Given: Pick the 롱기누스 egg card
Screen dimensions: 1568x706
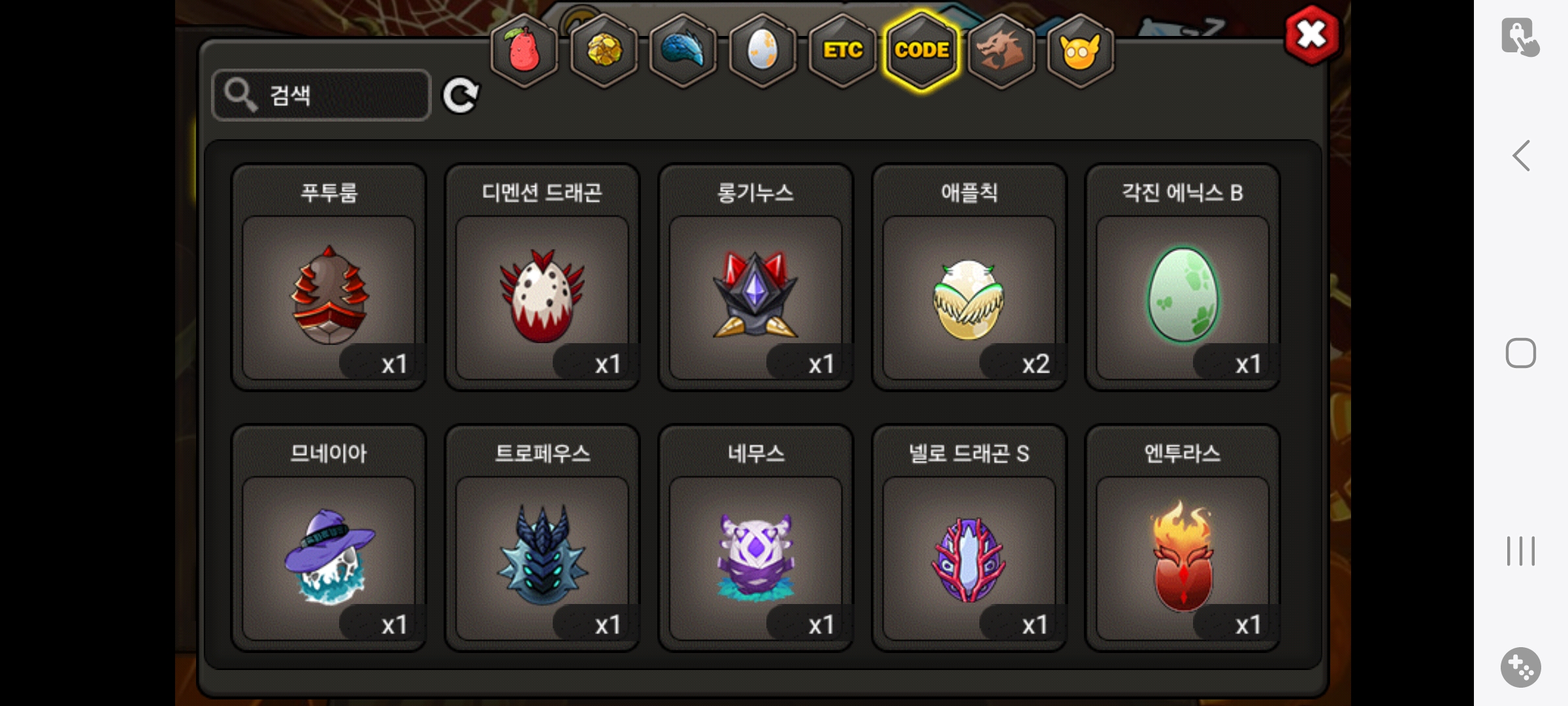Looking at the screenshot, I should click(756, 277).
